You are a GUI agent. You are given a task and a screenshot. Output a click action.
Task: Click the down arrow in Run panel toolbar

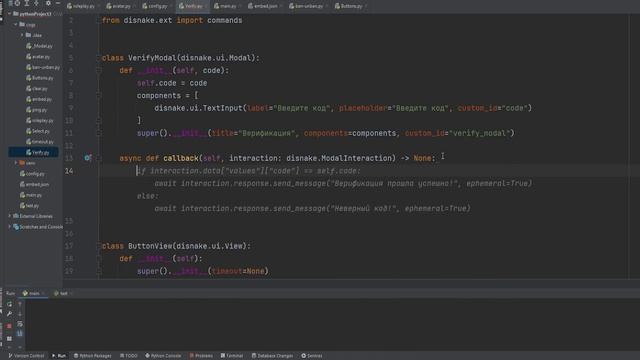click(20, 314)
